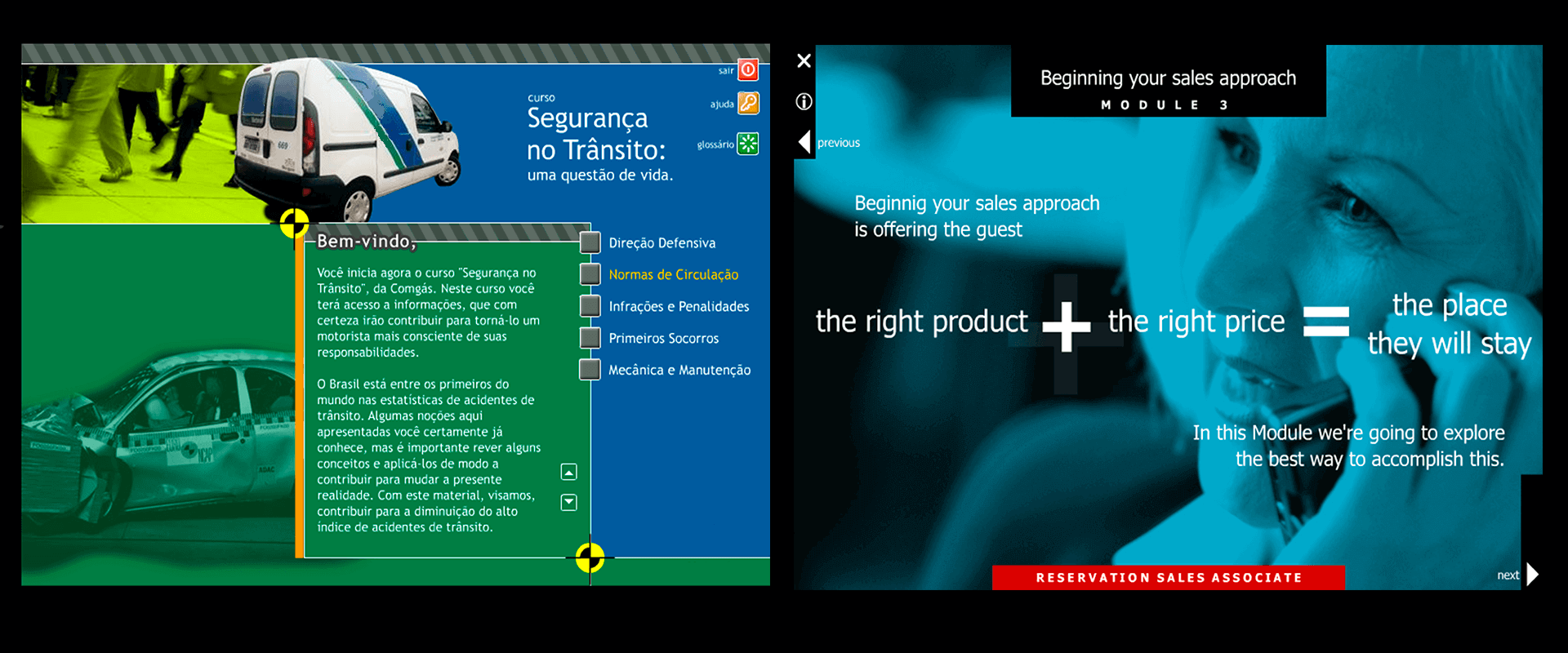Viewport: 1568px width, 653px height.
Task: Click the large white plus sign
Action: click(1067, 326)
